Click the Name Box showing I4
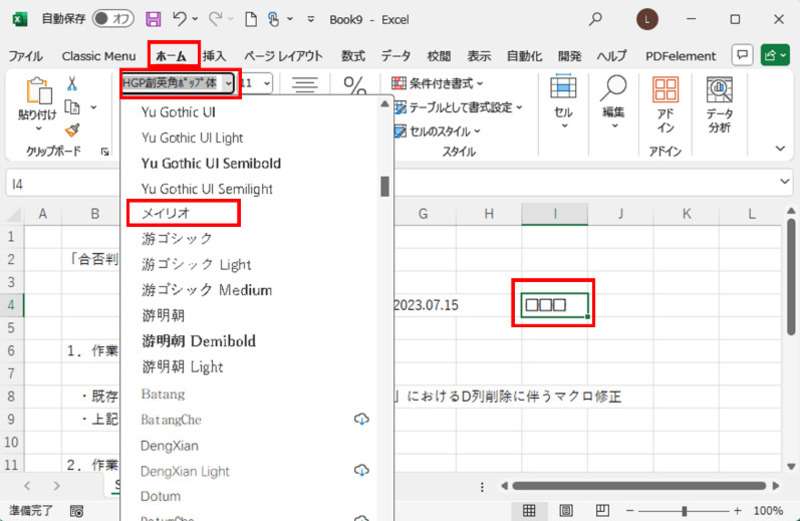 (61, 184)
